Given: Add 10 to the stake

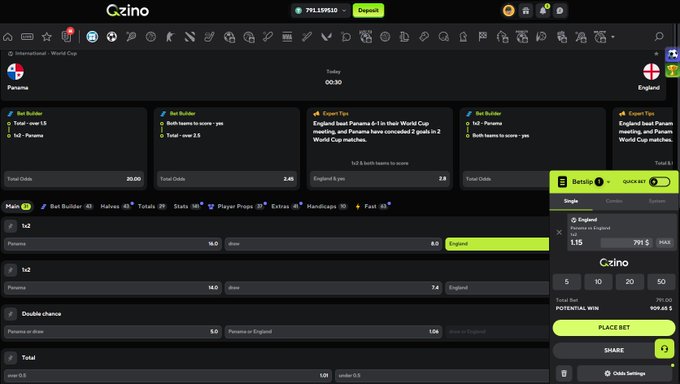Looking at the screenshot, I should pyautogui.click(x=598, y=282).
